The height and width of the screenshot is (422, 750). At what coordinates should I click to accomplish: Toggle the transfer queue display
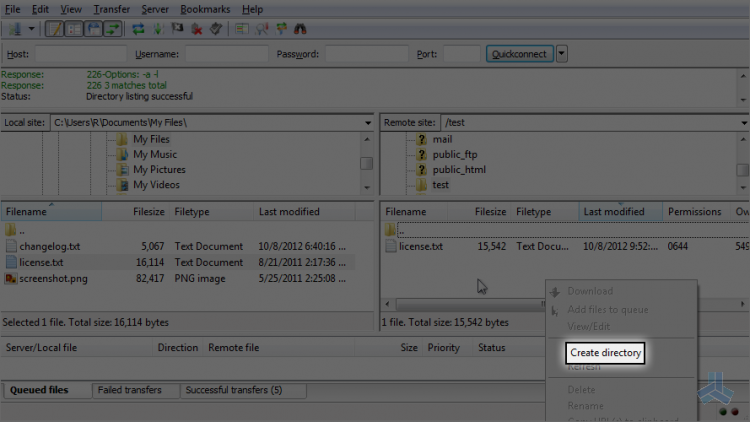113,29
